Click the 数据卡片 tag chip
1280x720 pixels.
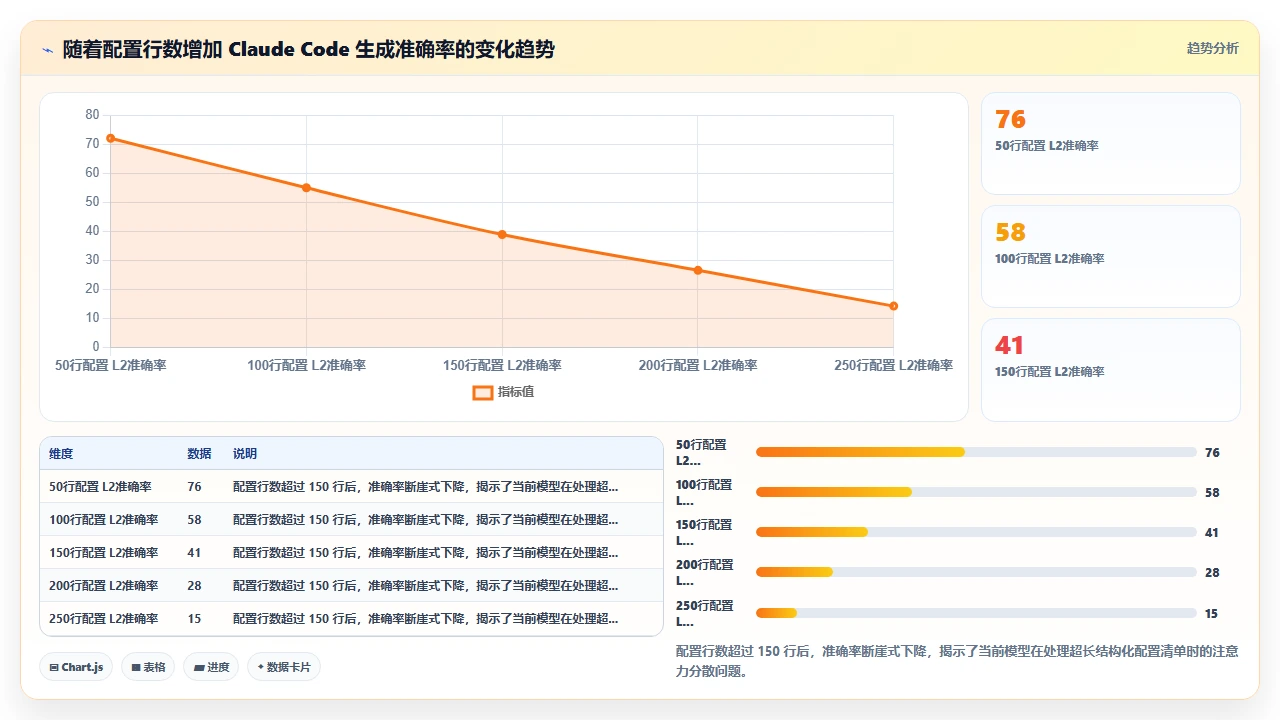[x=284, y=667]
